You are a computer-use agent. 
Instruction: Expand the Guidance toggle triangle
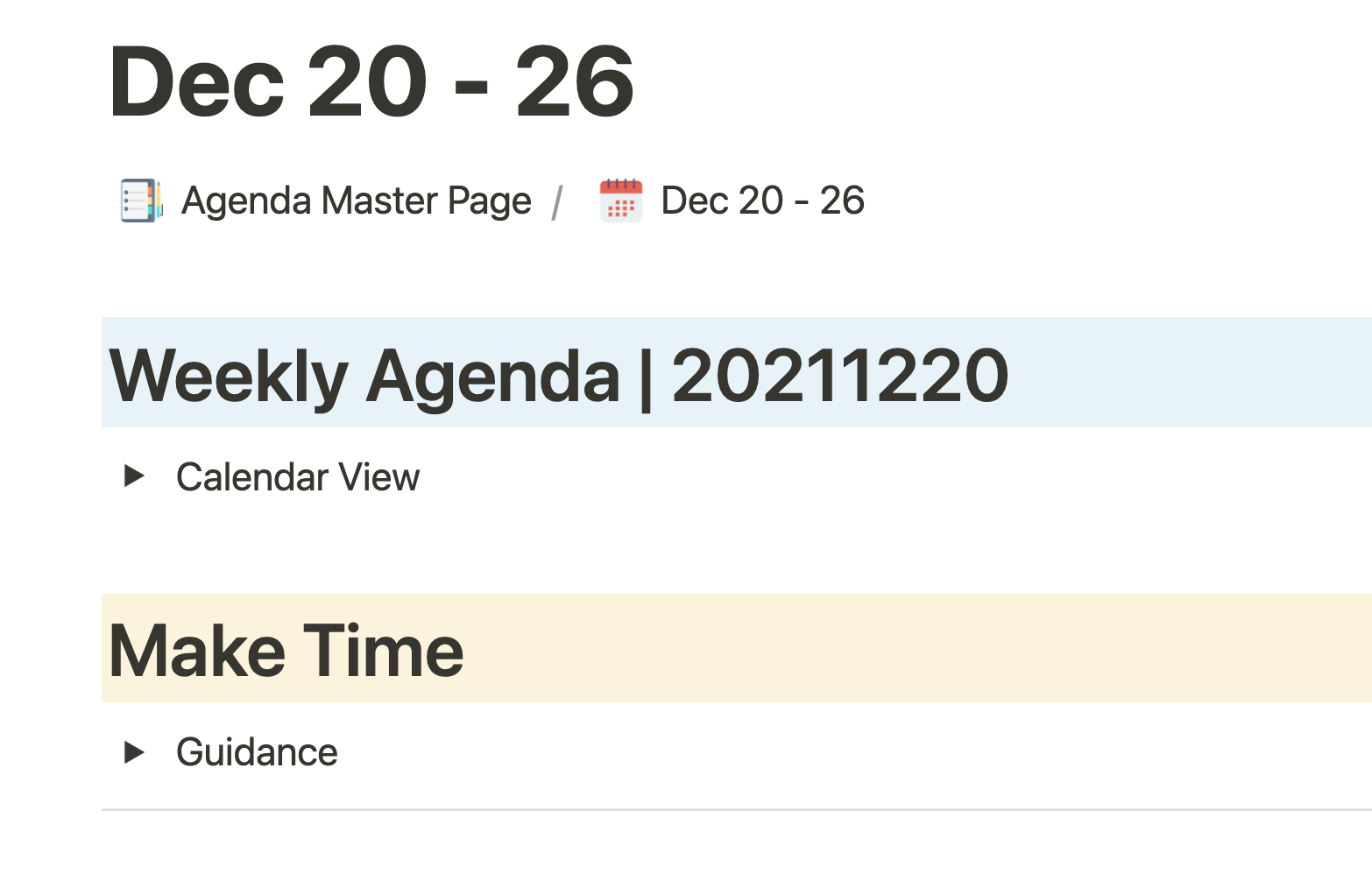tap(134, 752)
